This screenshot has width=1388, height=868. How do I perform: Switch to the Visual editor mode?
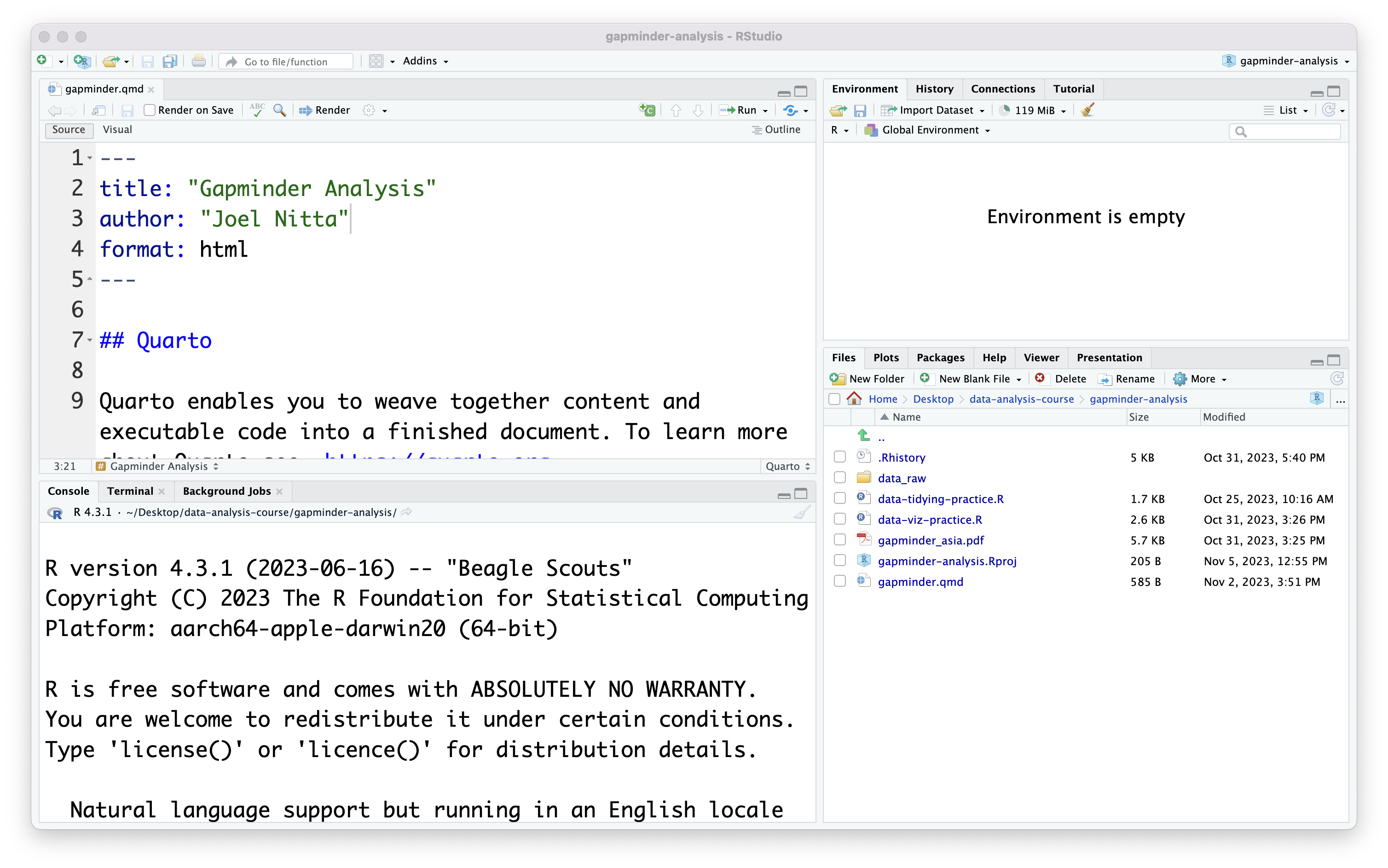coord(117,130)
